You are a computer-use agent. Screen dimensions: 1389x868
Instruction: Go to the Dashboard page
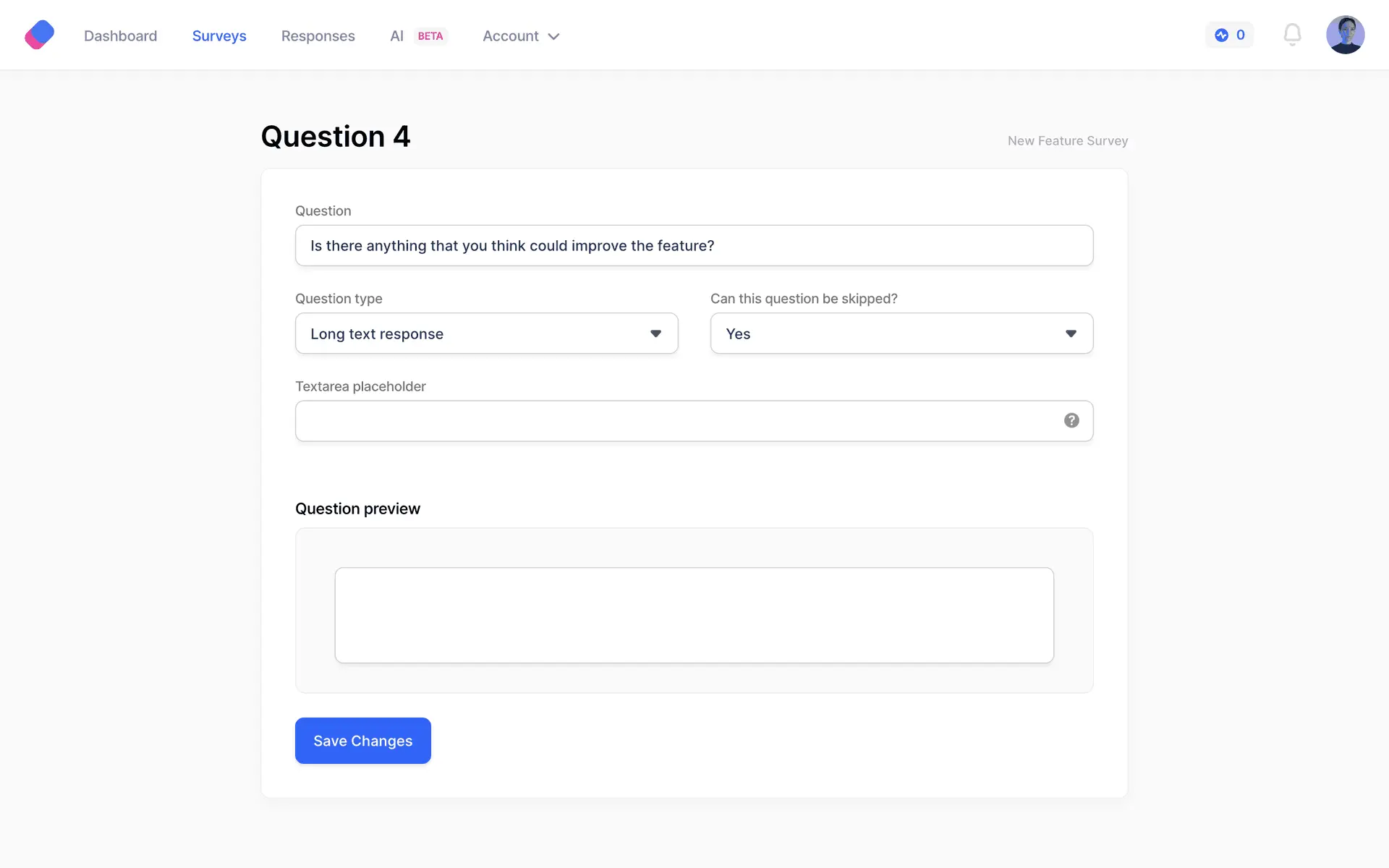(x=120, y=36)
